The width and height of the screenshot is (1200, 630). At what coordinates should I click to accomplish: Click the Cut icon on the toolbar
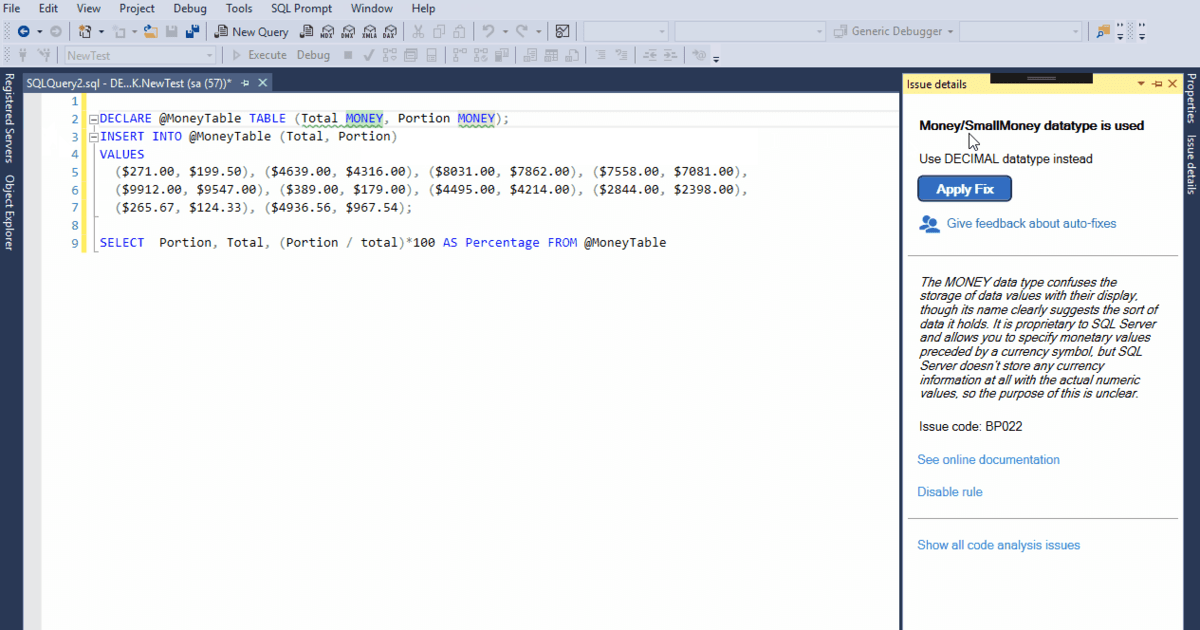[x=418, y=31]
